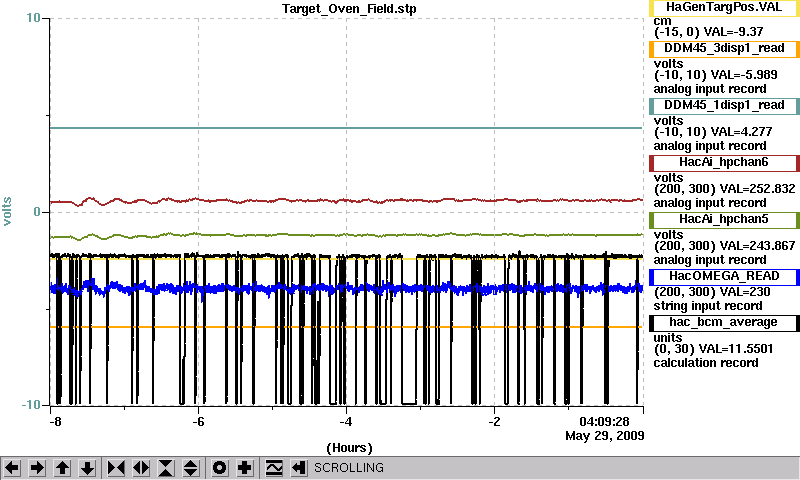Image resolution: width=800 pixels, height=480 pixels.
Task: Click the pan right arrow button
Action: point(37,468)
